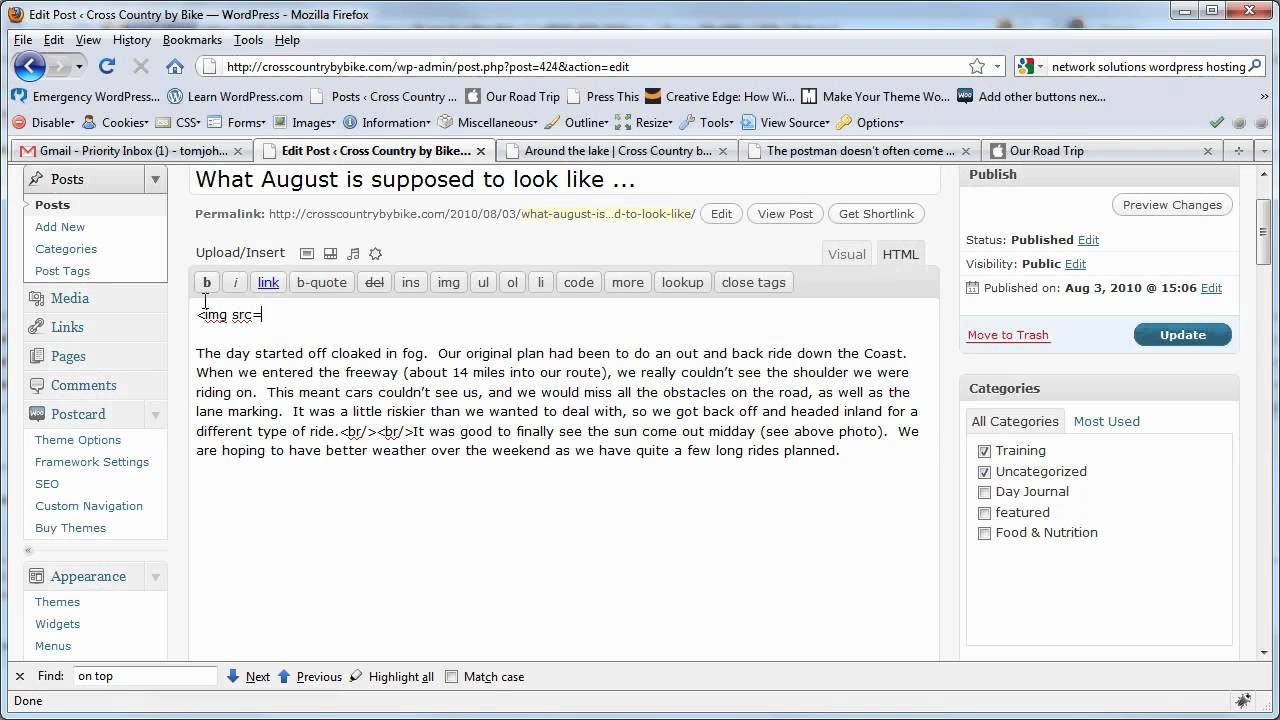Expand the Postcard menu arrow
Screen dimensions: 1280x720
click(155, 414)
